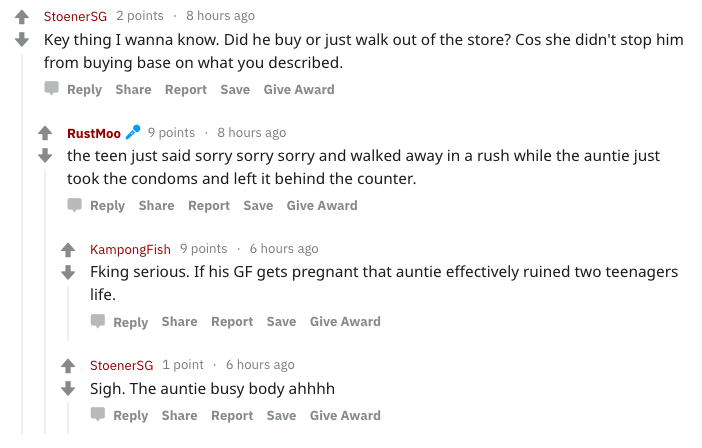Reply to RustMoo's comment
Viewport: 702px width, 448px height.
pyautogui.click(x=97, y=205)
